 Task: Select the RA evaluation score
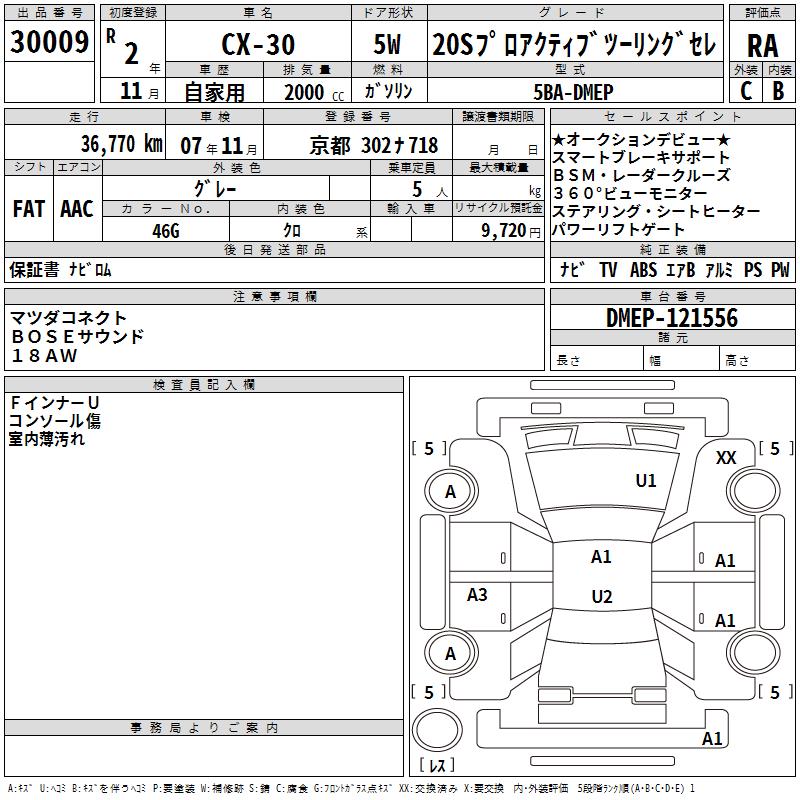point(762,46)
